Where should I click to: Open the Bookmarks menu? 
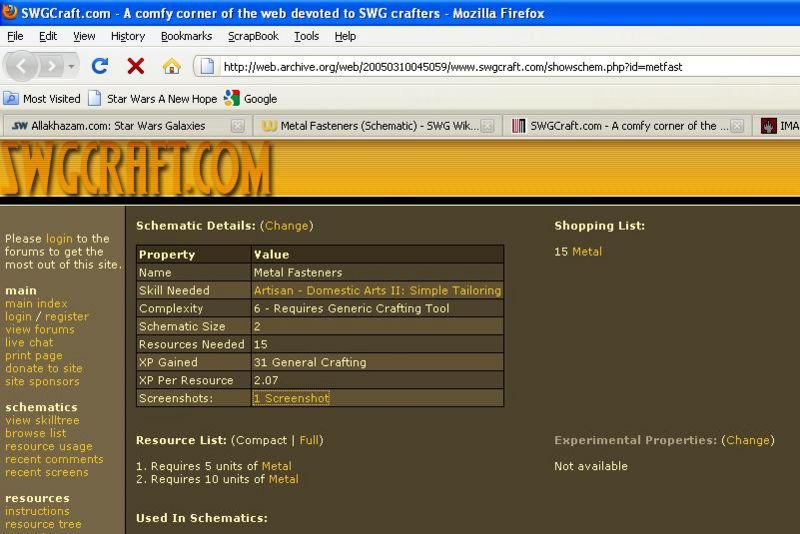click(186, 36)
